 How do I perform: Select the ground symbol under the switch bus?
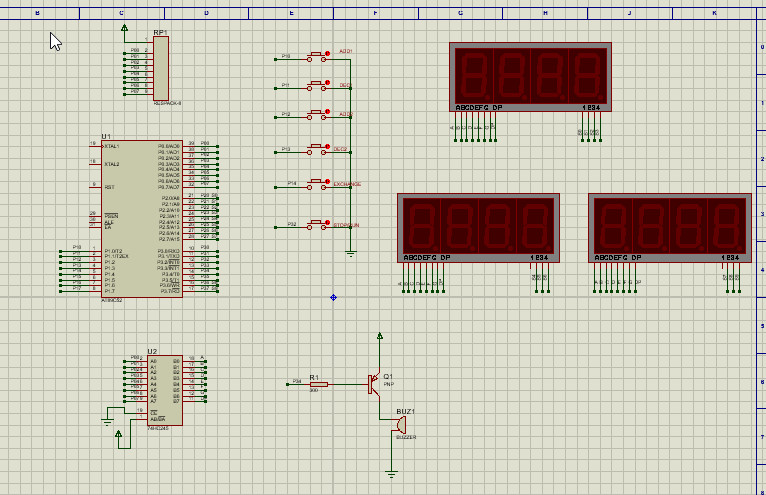pos(350,254)
